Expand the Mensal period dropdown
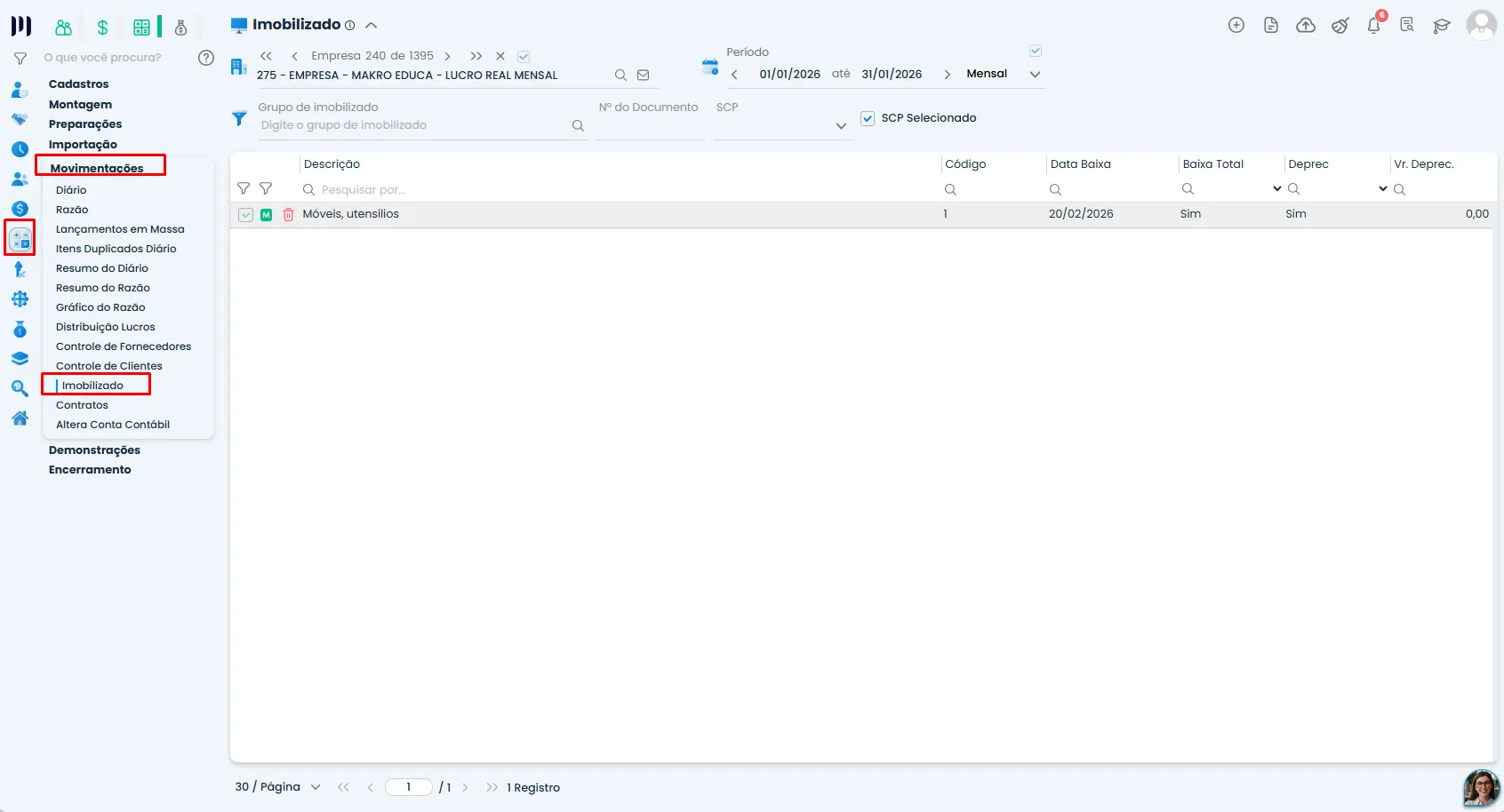This screenshot has width=1504, height=812. [1035, 75]
